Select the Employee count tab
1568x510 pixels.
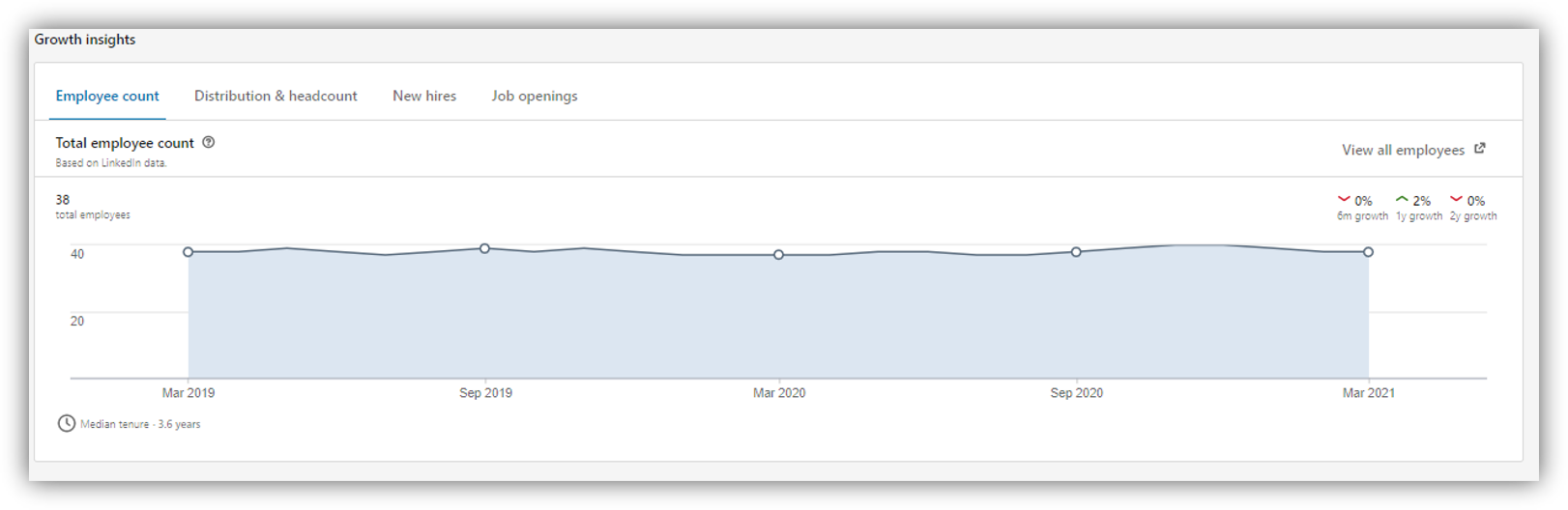click(107, 96)
